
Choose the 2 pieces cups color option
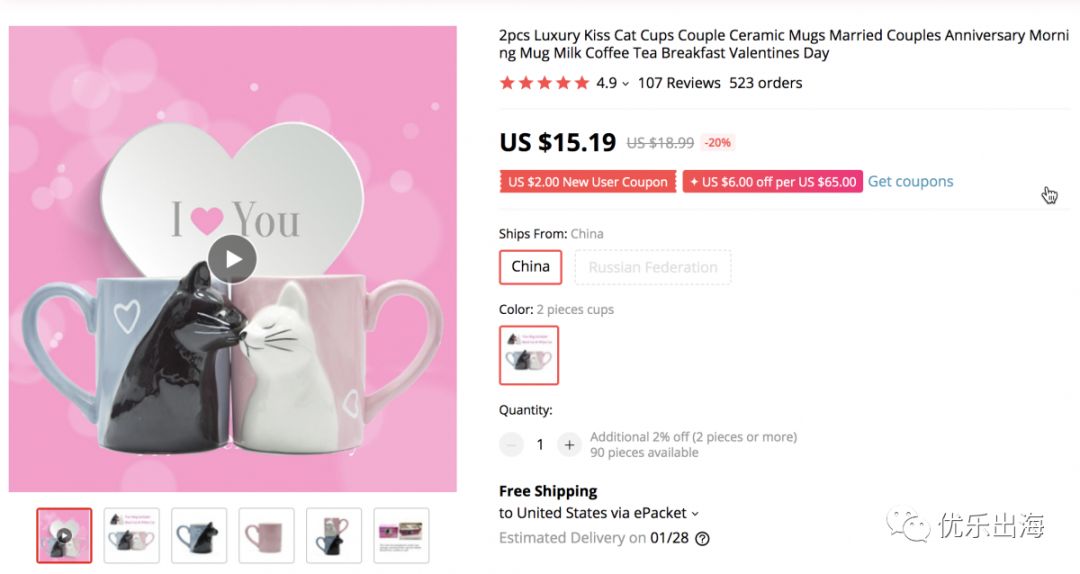[x=529, y=355]
